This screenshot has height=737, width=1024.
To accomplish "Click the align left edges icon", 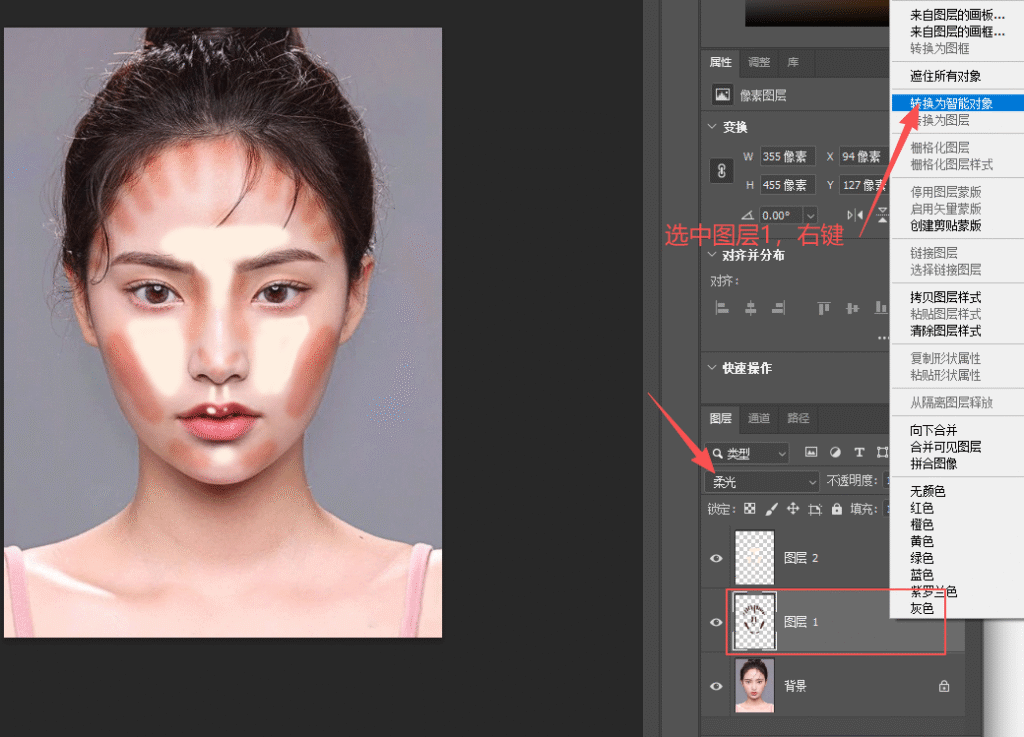I will tap(722, 307).
